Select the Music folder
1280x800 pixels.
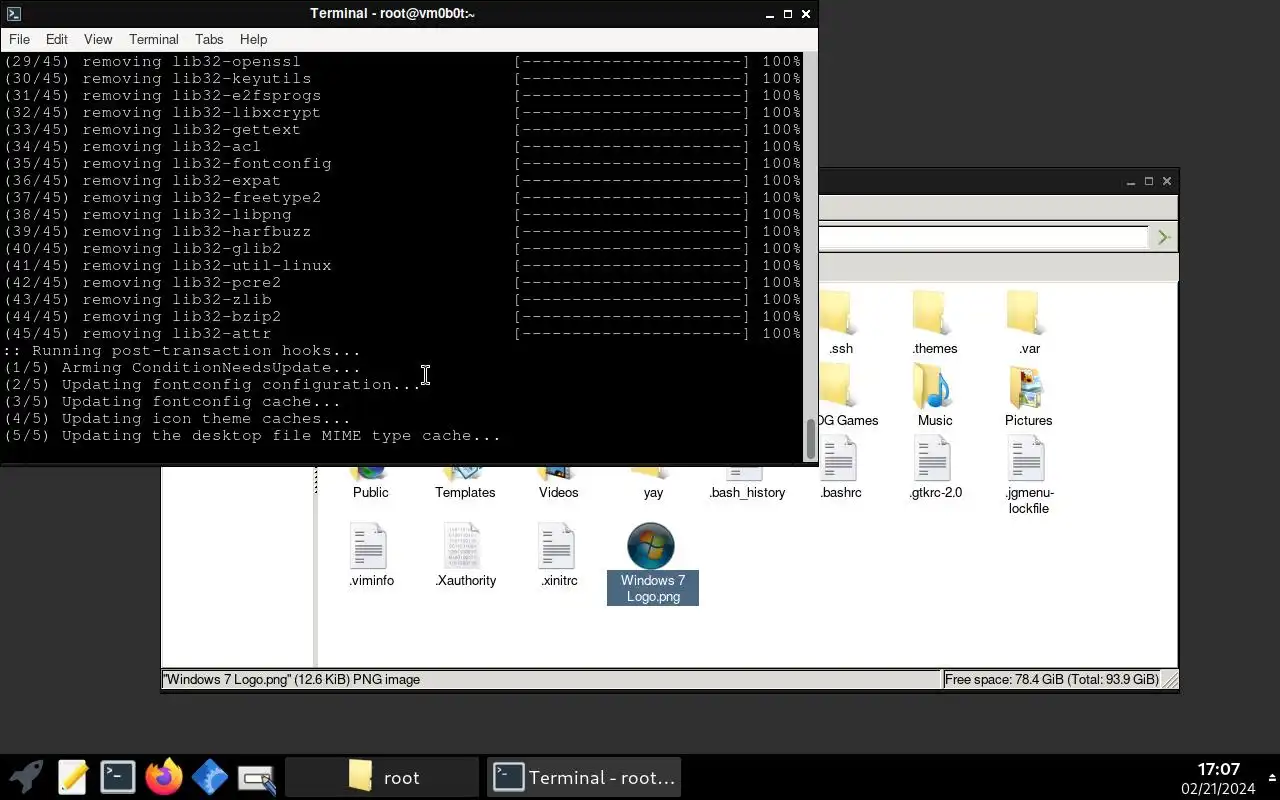click(935, 395)
